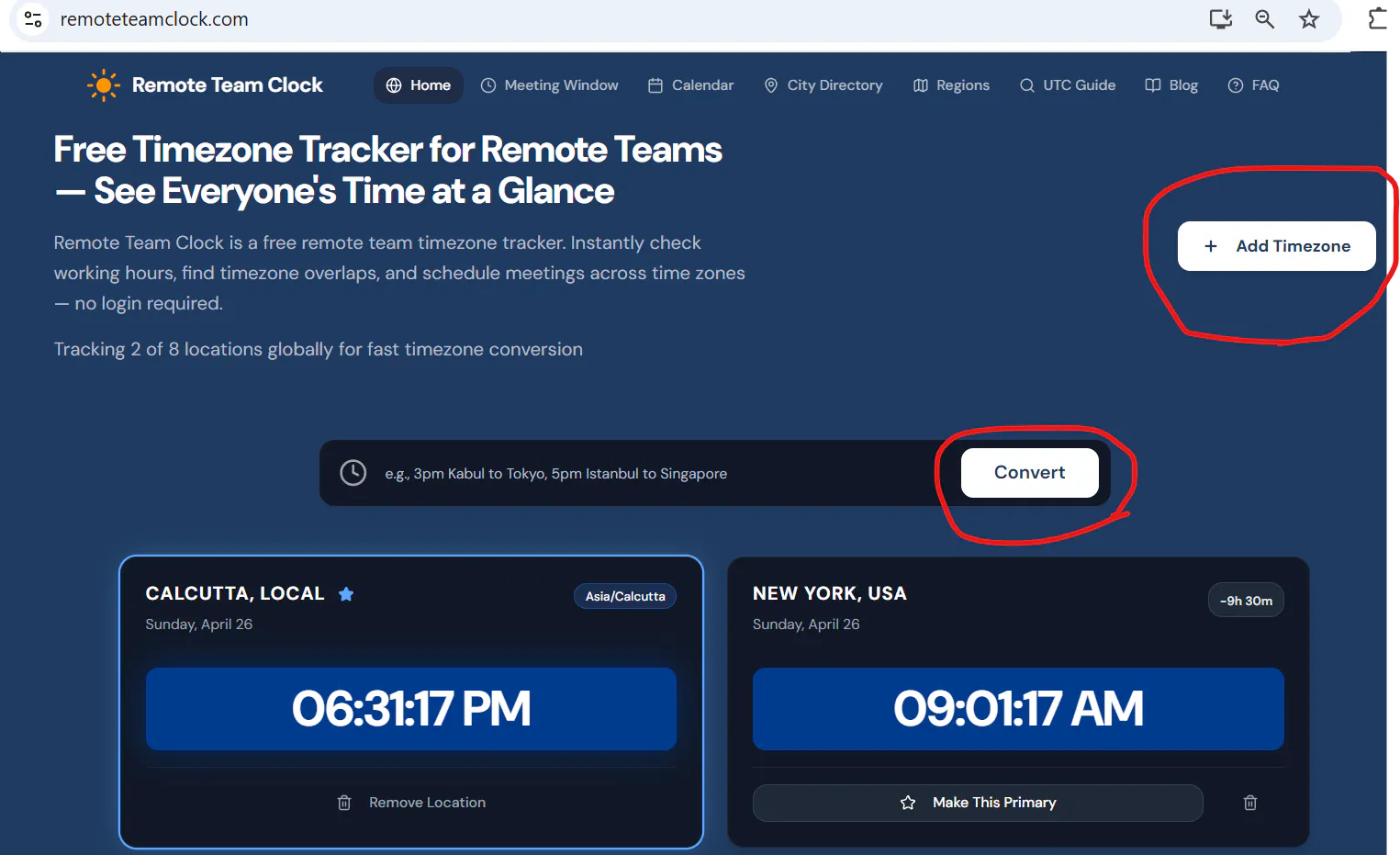Click the -9h 30m offset badge
The width and height of the screenshot is (1400, 855).
[1246, 601]
